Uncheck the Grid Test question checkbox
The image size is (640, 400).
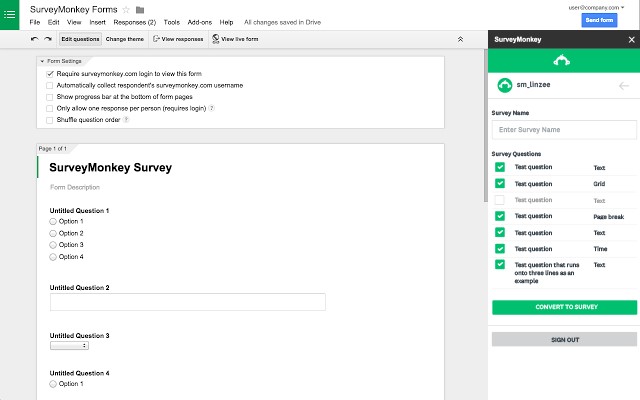[x=500, y=183]
